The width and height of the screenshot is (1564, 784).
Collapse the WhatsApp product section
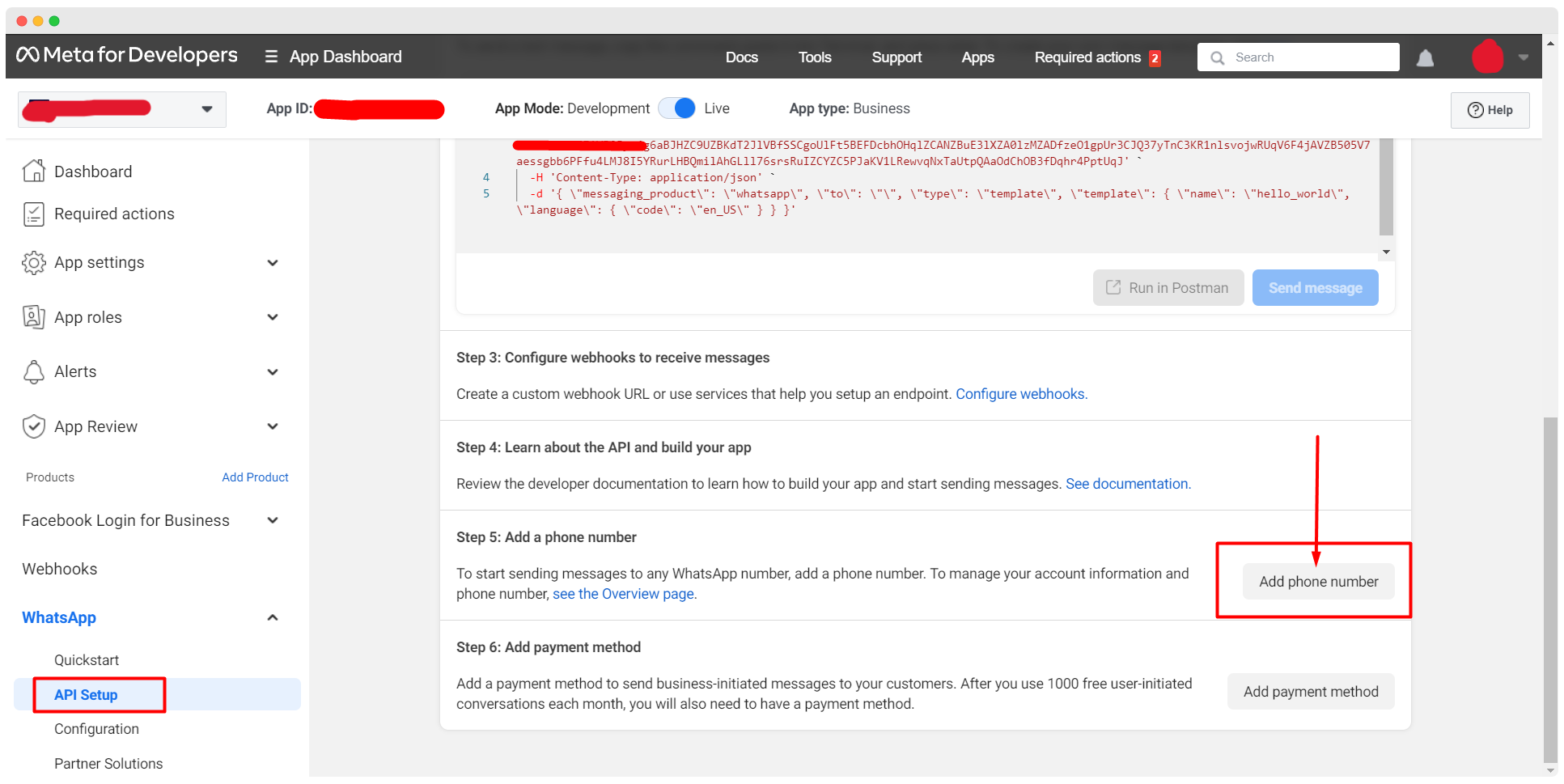[x=273, y=617]
